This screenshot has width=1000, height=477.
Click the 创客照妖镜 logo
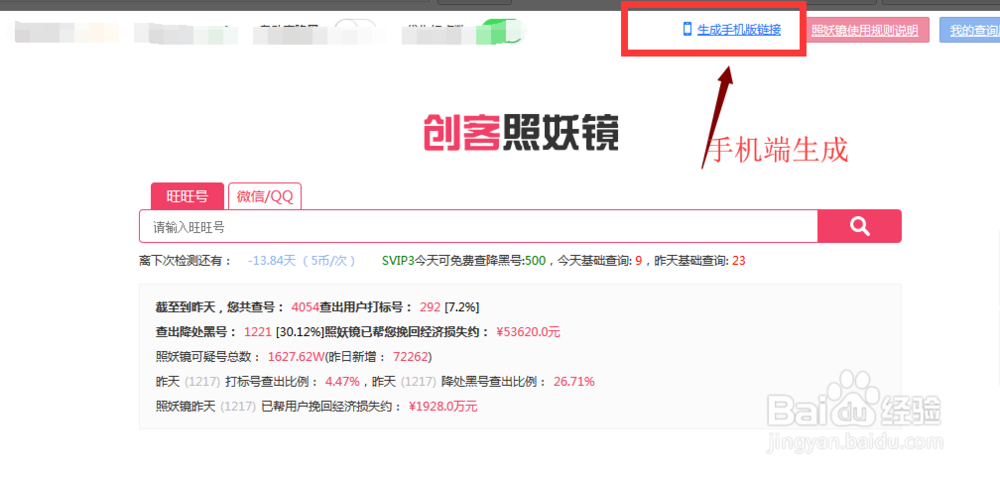[520, 132]
